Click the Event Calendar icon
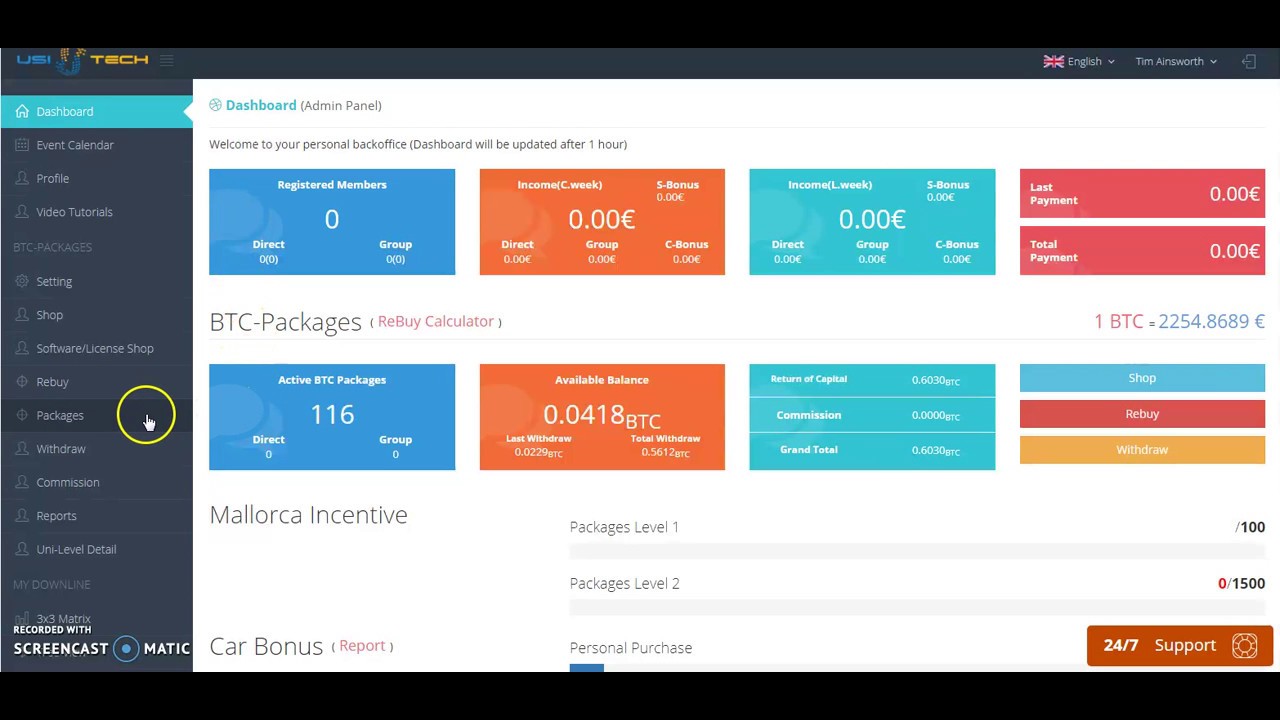This screenshot has height=720, width=1280. pyautogui.click(x=22, y=145)
